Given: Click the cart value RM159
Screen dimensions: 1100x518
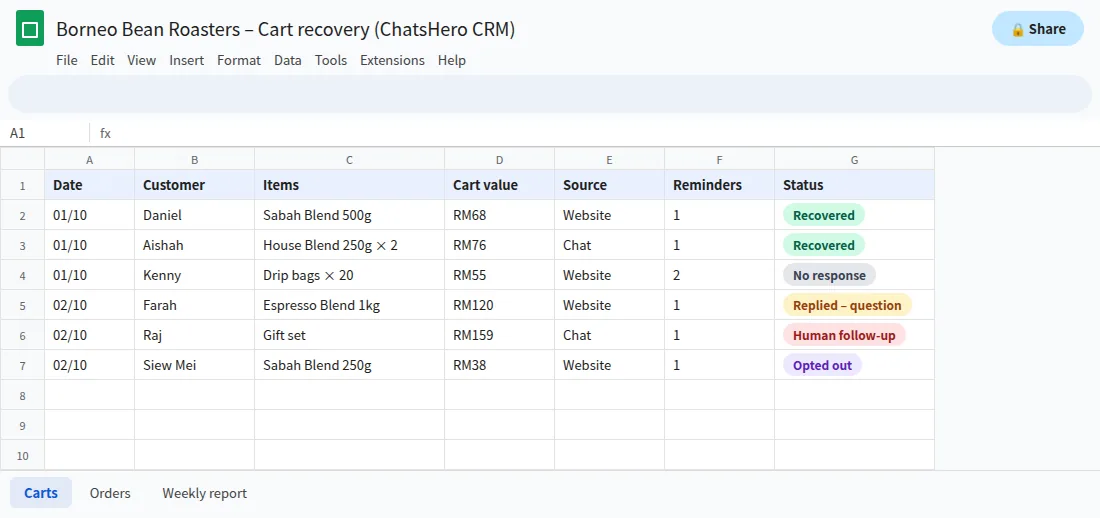Looking at the screenshot, I should pos(499,336).
